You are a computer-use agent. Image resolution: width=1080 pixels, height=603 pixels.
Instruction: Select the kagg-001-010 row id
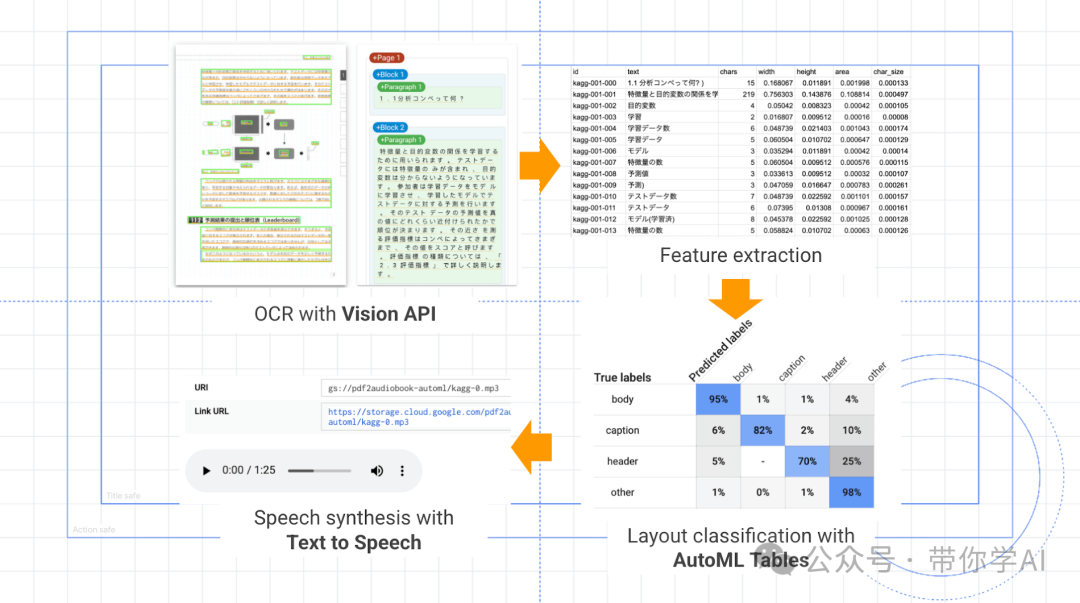pyautogui.click(x=594, y=196)
